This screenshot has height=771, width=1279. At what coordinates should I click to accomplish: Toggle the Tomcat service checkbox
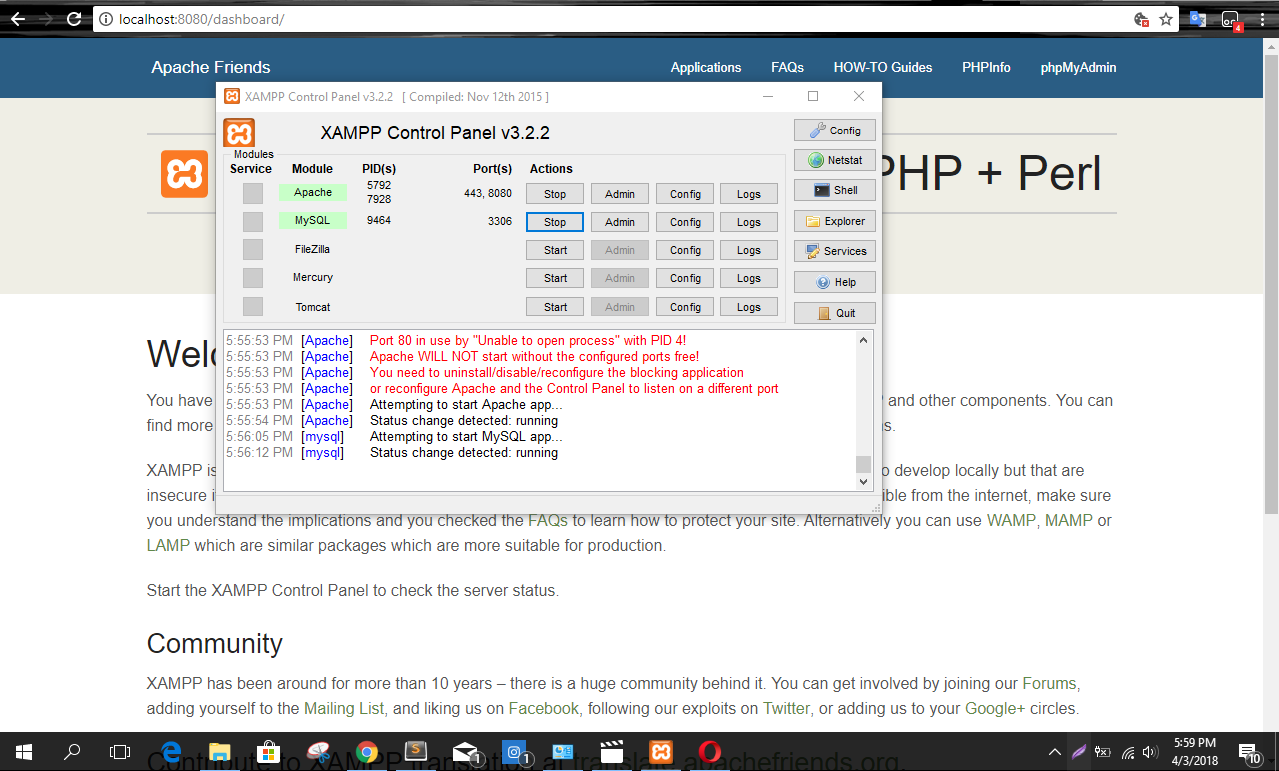point(253,306)
